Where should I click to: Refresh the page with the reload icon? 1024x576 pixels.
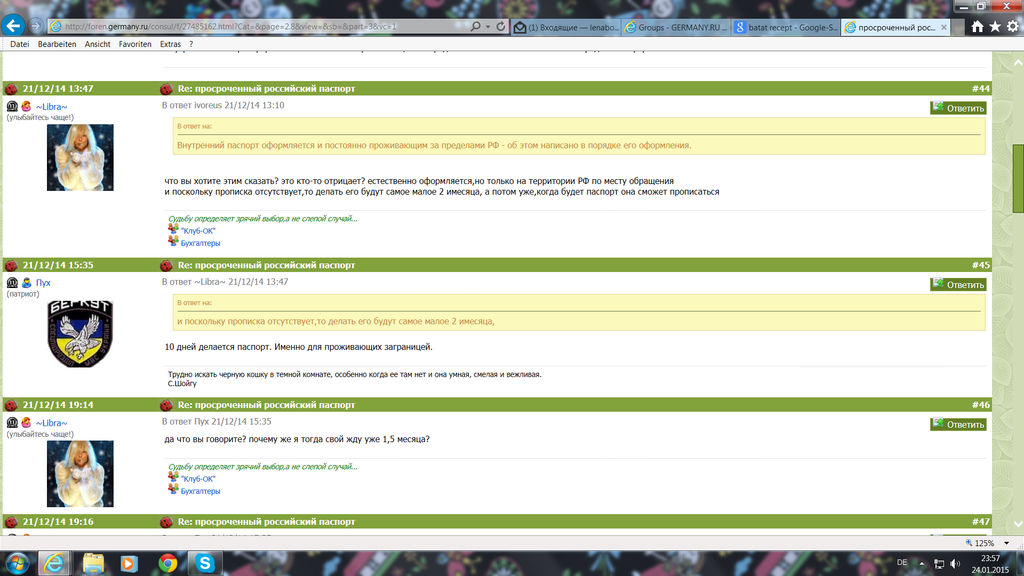(x=500, y=27)
